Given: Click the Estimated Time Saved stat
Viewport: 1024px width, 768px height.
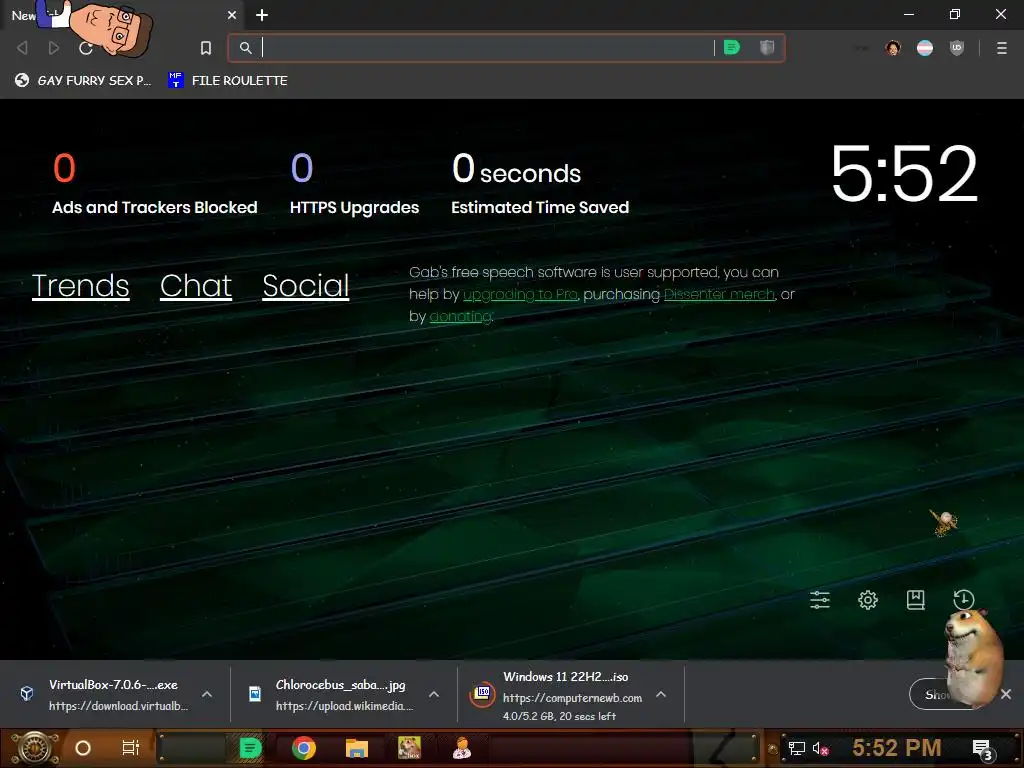Looking at the screenshot, I should point(540,183).
